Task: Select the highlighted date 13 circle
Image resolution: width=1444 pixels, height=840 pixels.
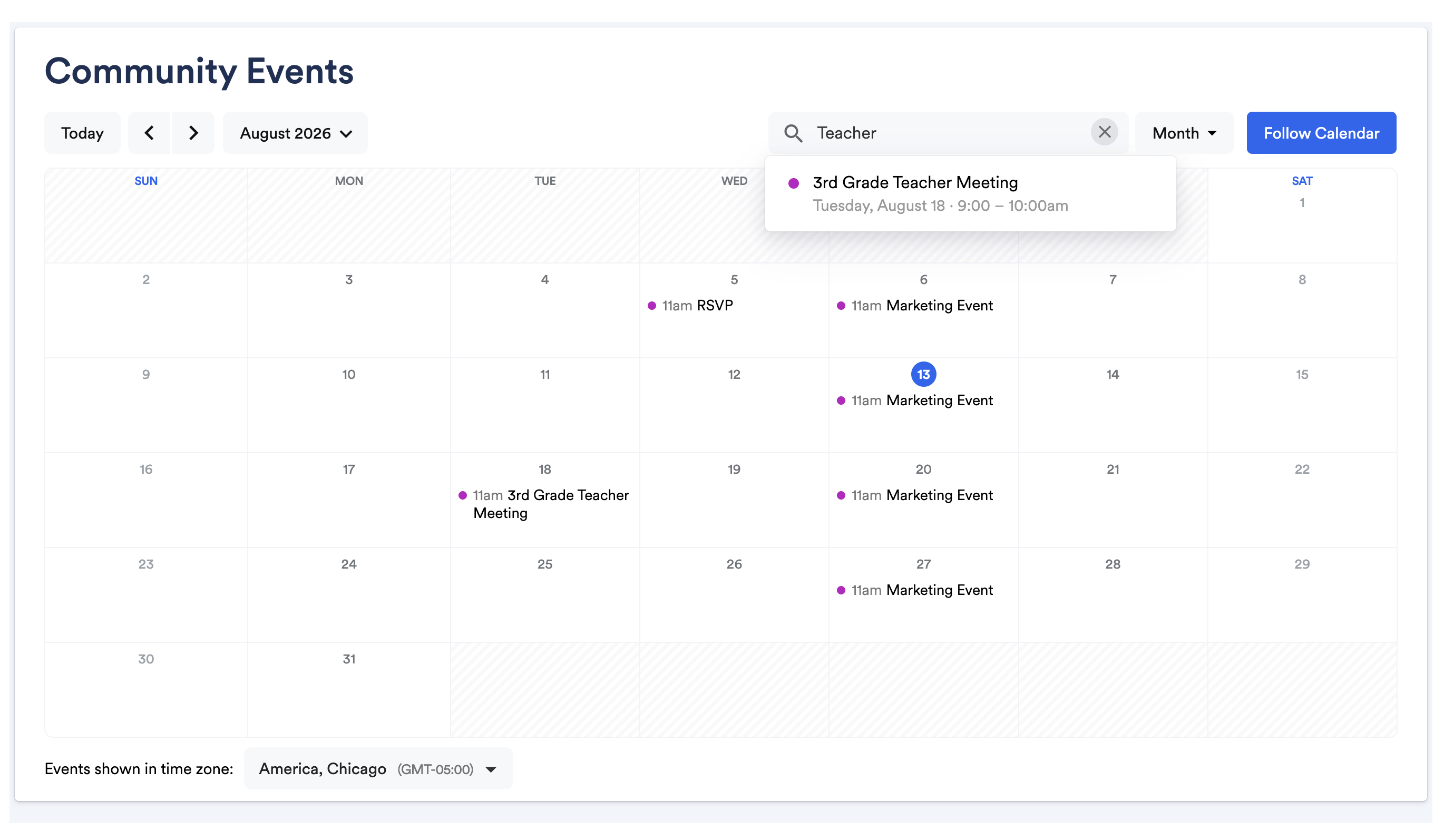Action: (x=923, y=374)
